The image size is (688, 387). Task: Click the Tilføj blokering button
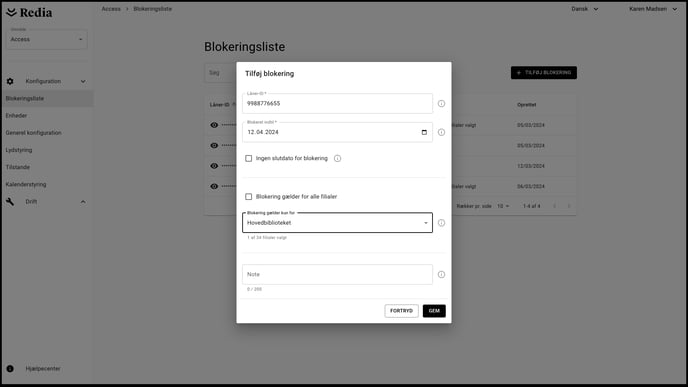(x=544, y=72)
